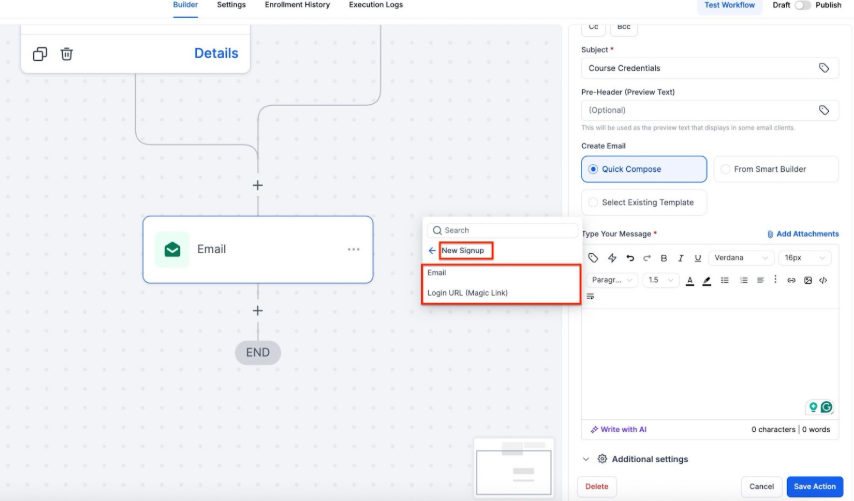Open the Verdana font dropdown
The image size is (854, 501).
(x=742, y=258)
